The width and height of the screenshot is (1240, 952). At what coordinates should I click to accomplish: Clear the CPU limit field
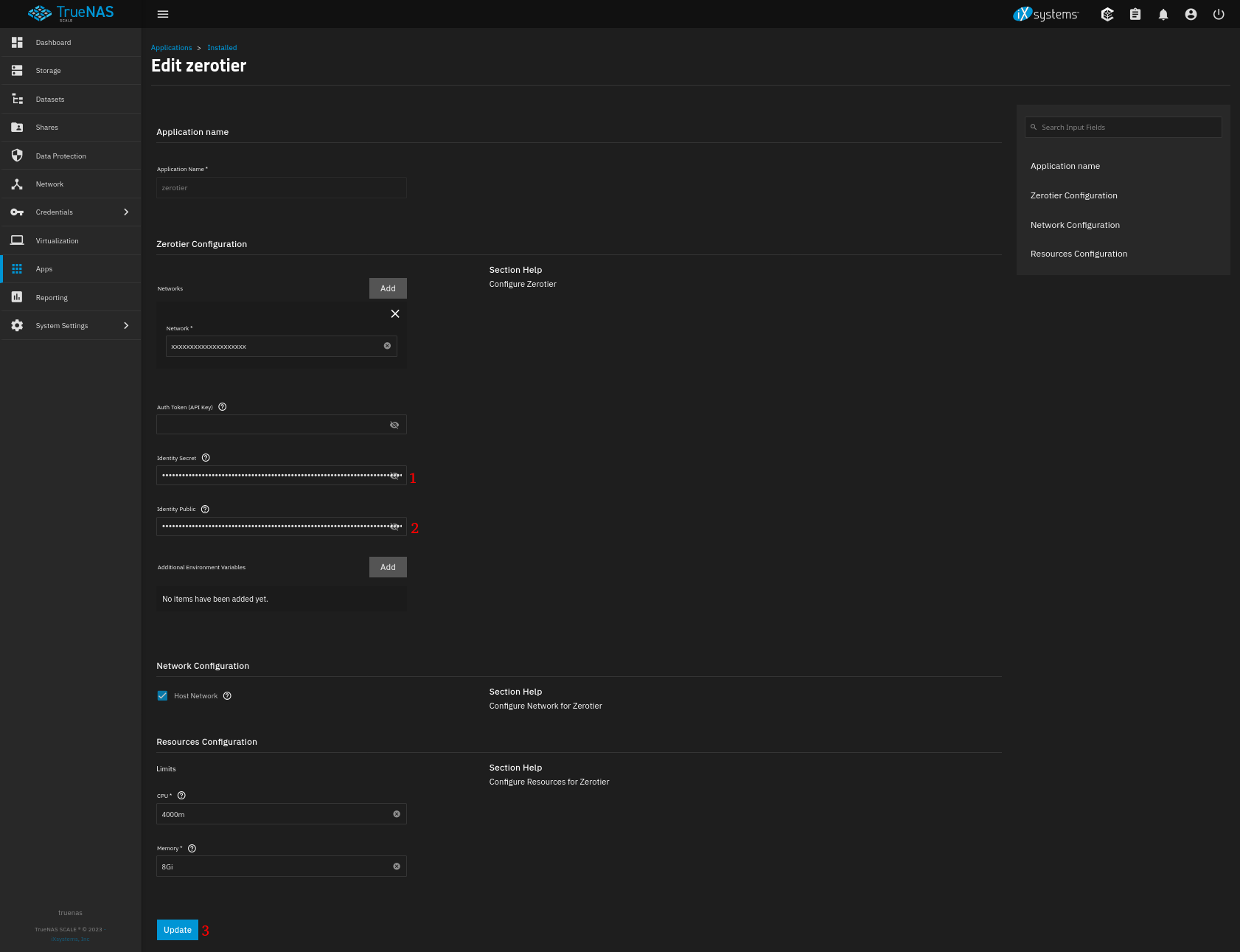(397, 814)
